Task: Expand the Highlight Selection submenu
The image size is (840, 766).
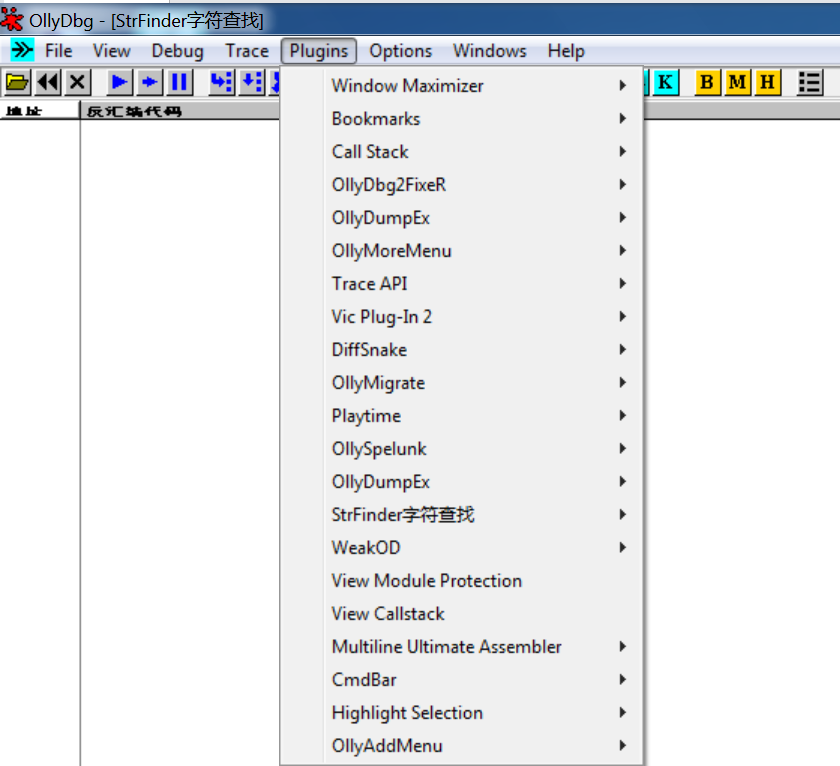Action: pyautogui.click(x=462, y=713)
